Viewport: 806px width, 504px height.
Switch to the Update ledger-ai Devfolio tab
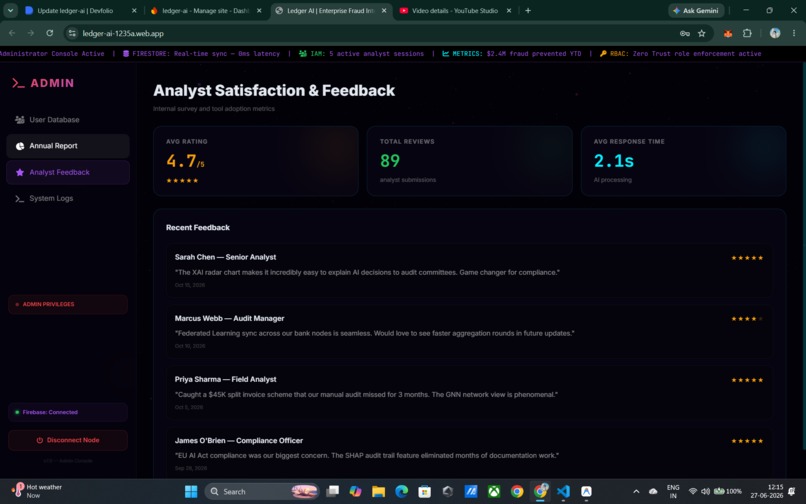[75, 10]
